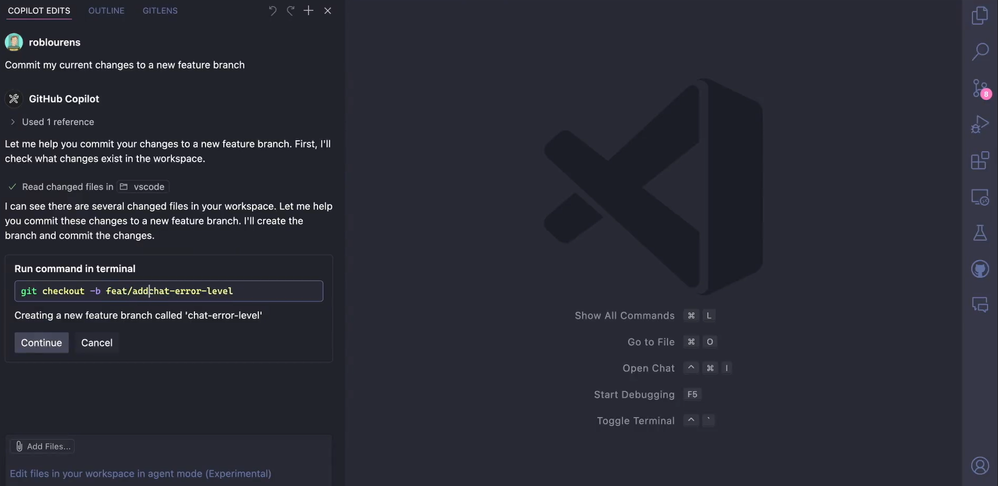The image size is (998, 486).
Task: Click Start Debugging shortcut hint
Action: click(647, 394)
